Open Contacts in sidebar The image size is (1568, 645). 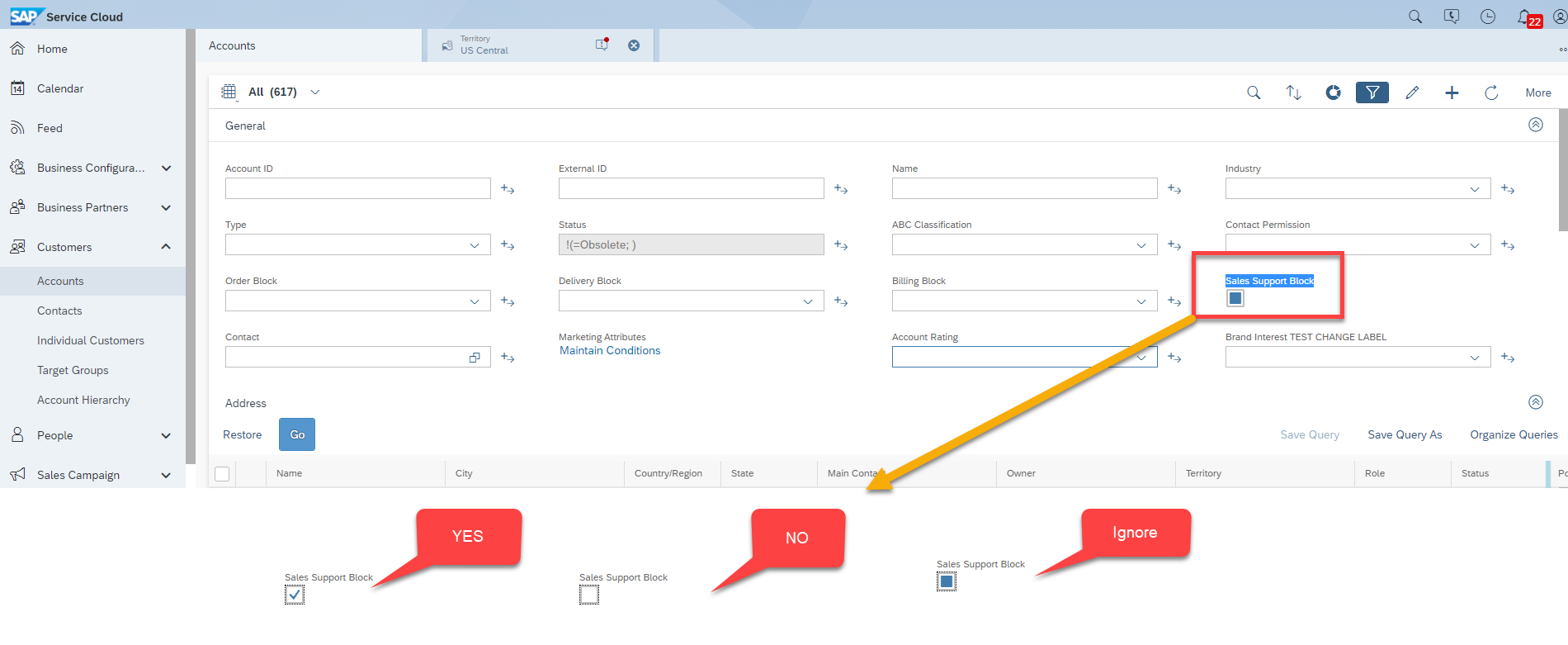point(59,311)
